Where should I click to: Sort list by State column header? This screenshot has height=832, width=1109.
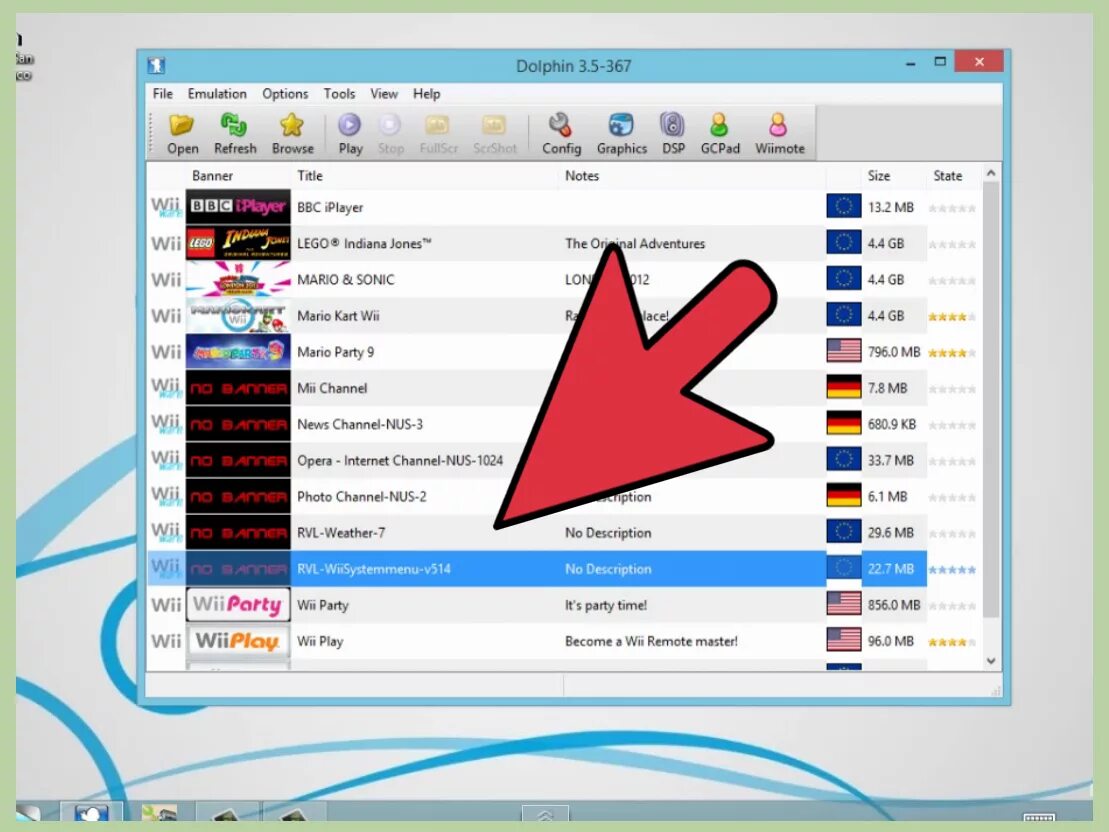(948, 176)
